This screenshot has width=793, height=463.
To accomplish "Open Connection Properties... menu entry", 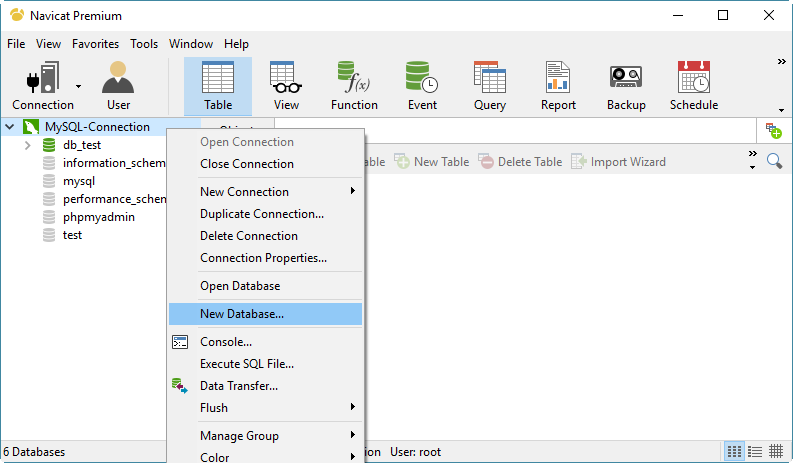I will (266, 258).
